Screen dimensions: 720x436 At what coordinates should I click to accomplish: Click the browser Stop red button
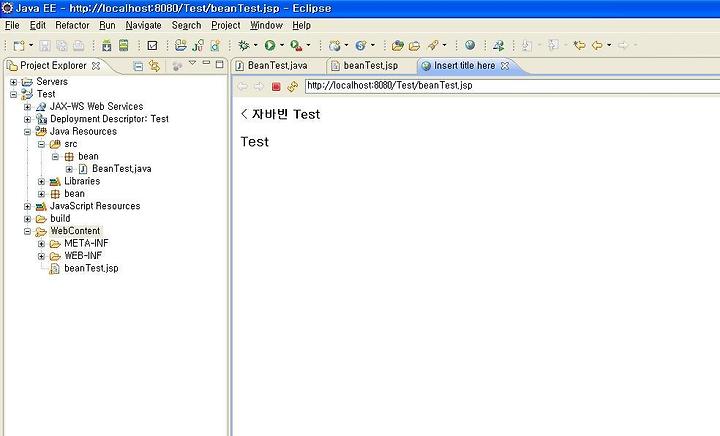click(276, 86)
